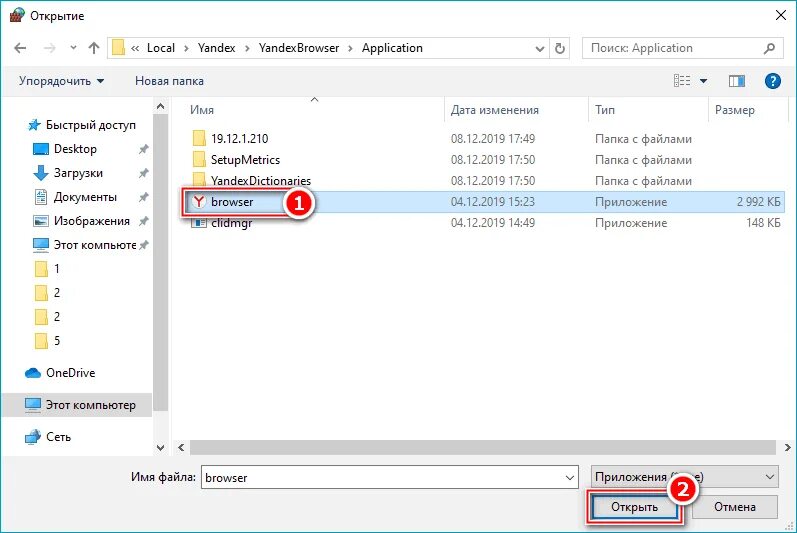Screen dimensions: 797x533
Task: Click horizontal scrollbar right arrow
Action: [787, 448]
